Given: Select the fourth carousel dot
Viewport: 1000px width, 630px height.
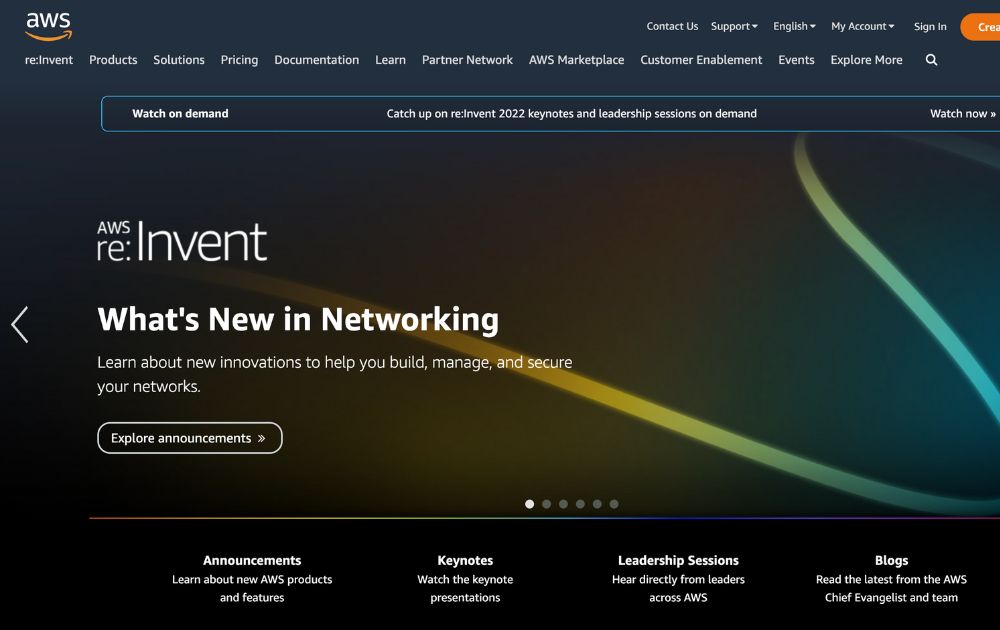Looking at the screenshot, I should [580, 504].
